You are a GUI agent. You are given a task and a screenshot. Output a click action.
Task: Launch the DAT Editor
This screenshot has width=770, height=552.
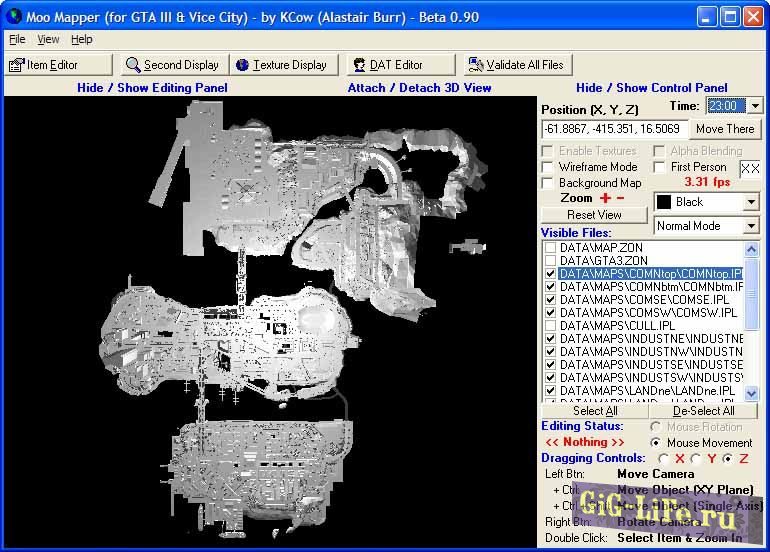(400, 65)
